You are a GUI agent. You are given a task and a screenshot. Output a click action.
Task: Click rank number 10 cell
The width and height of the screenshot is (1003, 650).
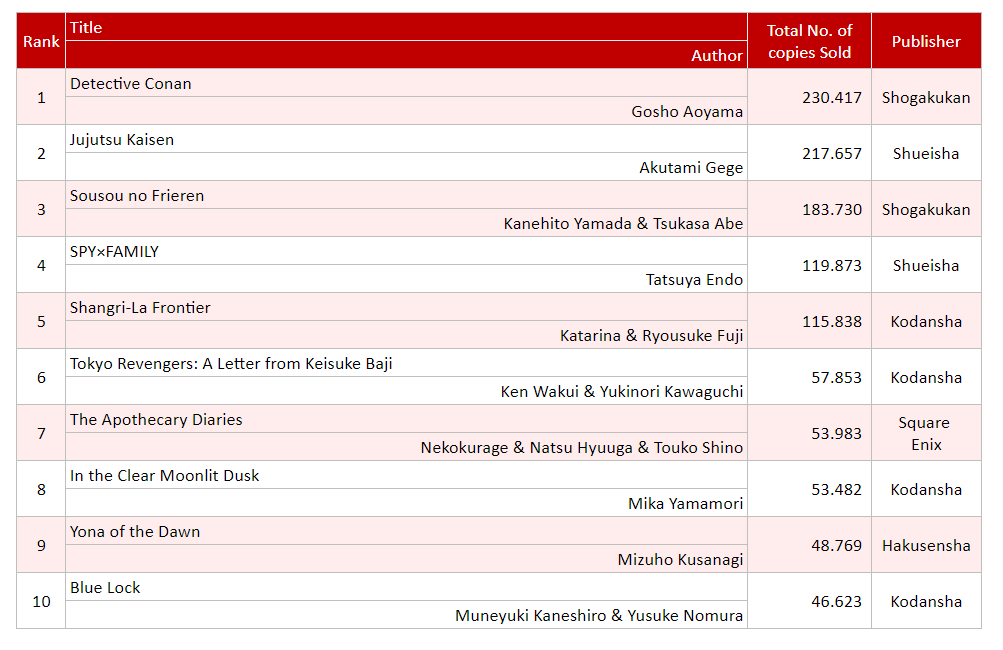point(41,601)
